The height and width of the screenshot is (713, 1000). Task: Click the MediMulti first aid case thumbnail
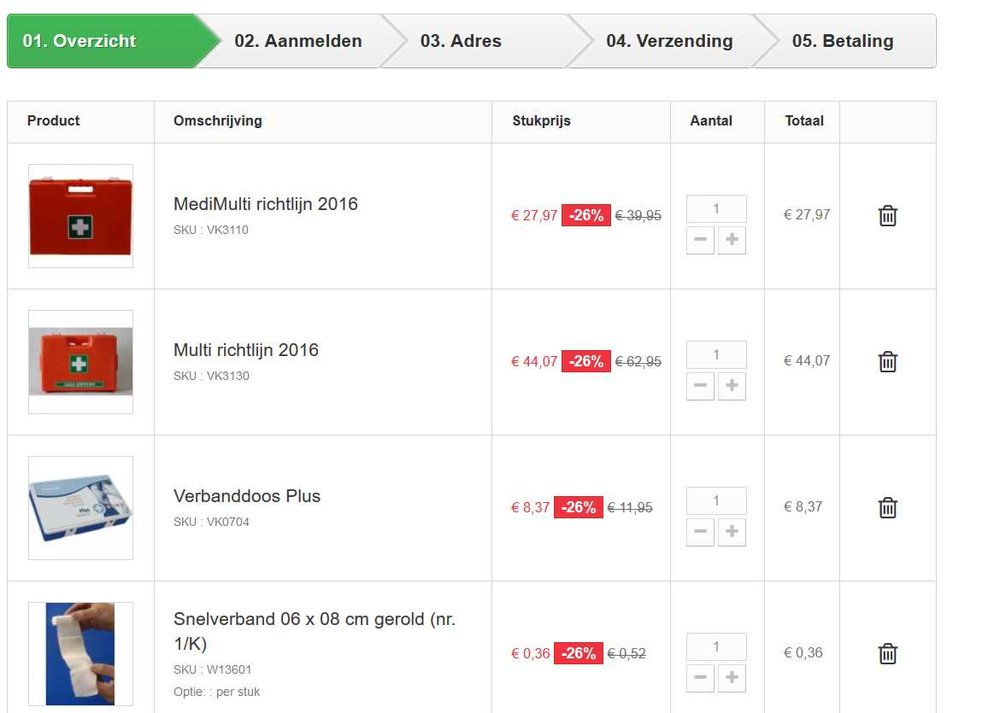[x=80, y=215]
